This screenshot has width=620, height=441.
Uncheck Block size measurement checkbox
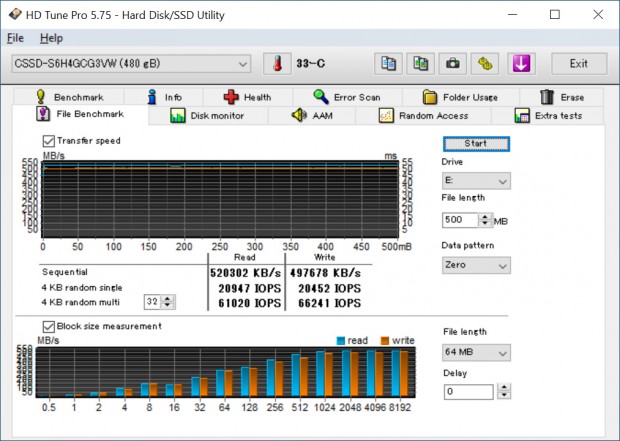point(48,326)
